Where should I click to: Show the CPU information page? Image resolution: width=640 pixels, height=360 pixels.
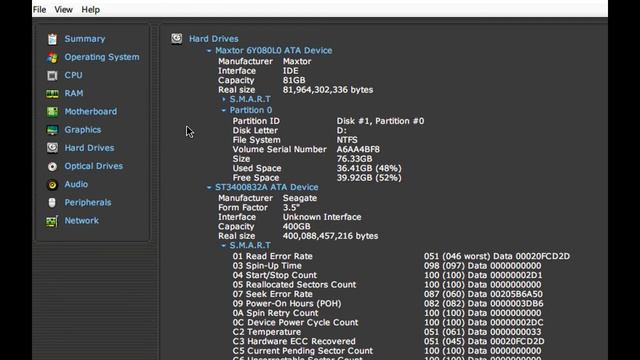[x=73, y=75]
